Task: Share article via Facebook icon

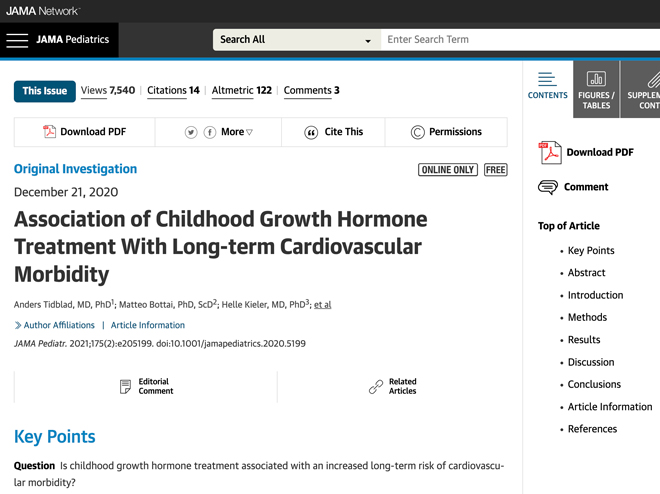Action: [x=210, y=133]
